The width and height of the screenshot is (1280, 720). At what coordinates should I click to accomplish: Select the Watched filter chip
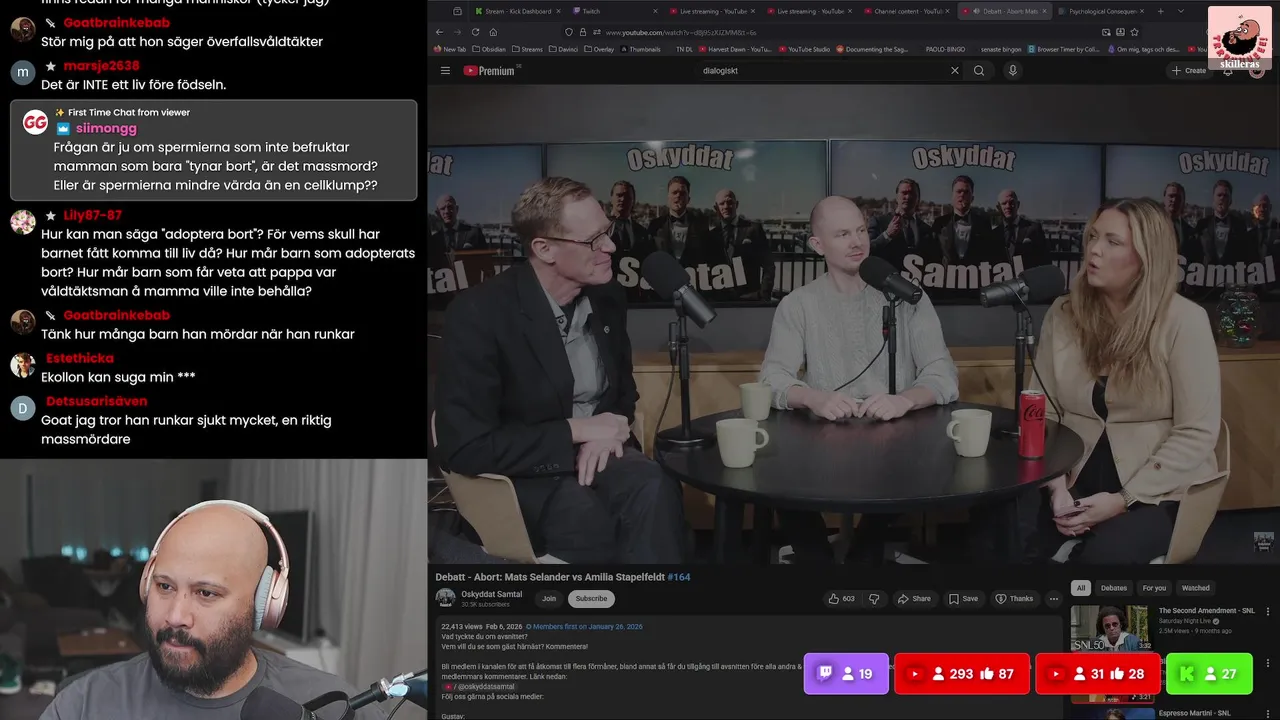click(1195, 588)
